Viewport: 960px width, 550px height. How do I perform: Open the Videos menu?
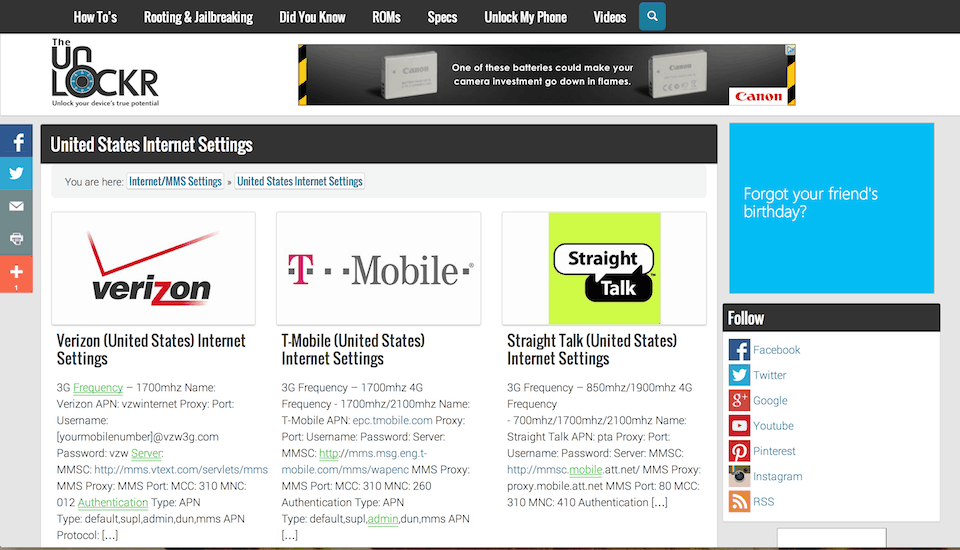(609, 17)
